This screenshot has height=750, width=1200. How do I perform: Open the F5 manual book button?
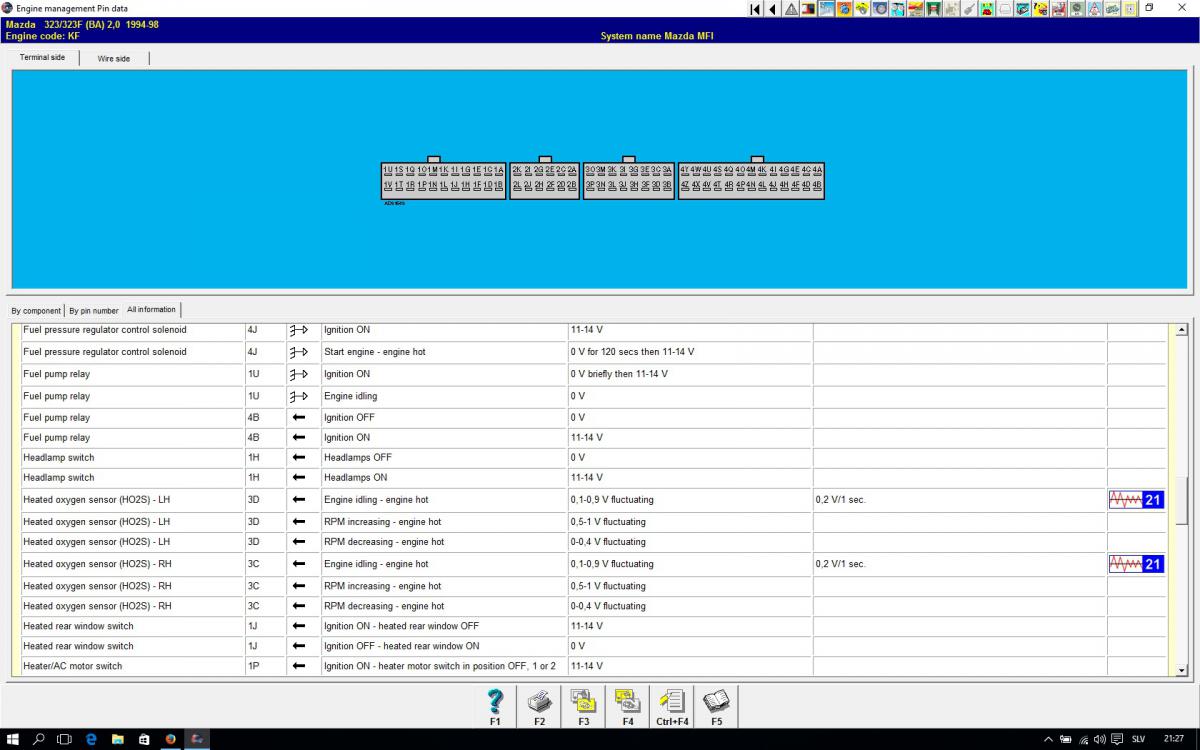pos(716,706)
